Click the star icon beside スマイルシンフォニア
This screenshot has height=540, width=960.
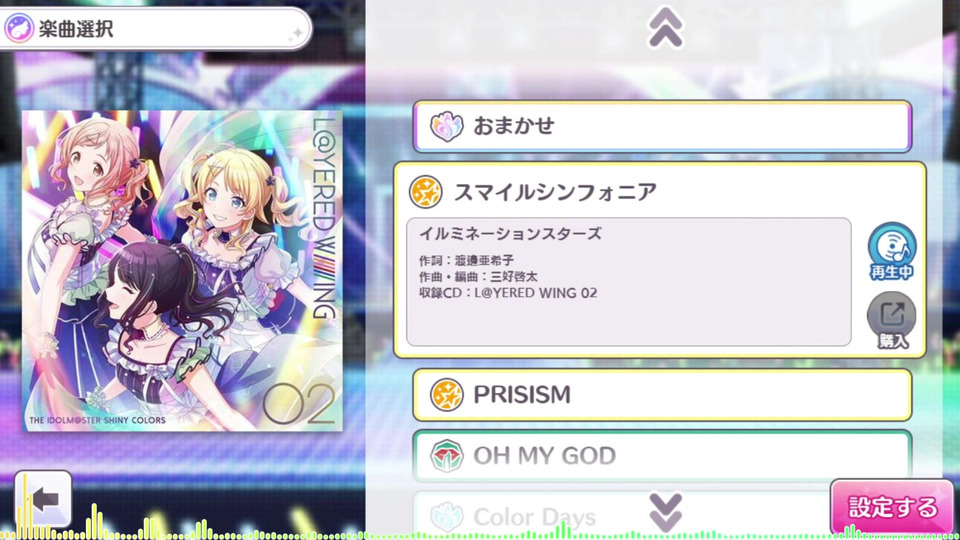pos(426,192)
